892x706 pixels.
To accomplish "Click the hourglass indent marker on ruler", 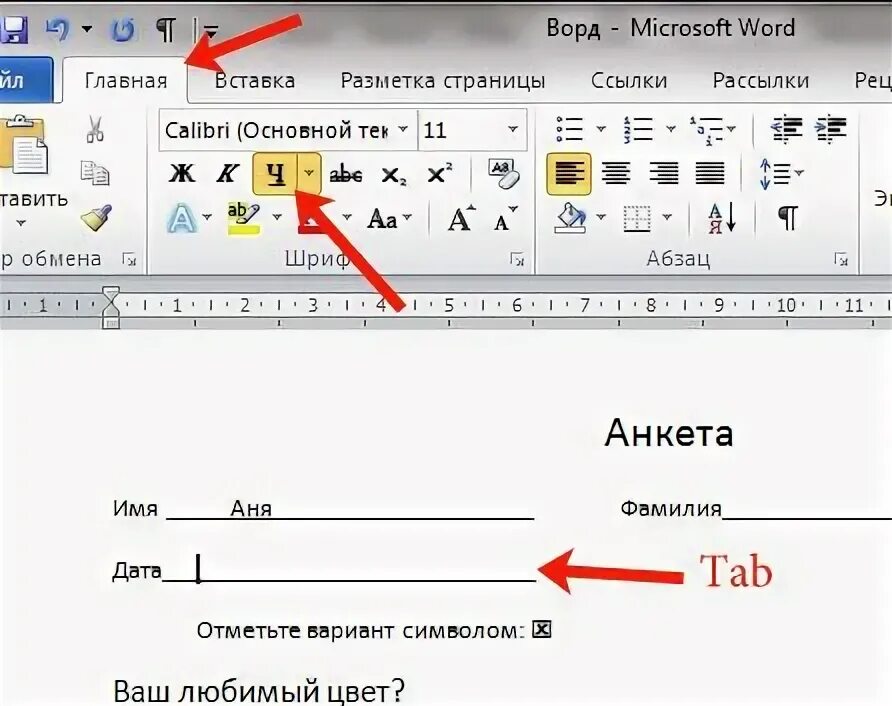I will click(x=110, y=307).
